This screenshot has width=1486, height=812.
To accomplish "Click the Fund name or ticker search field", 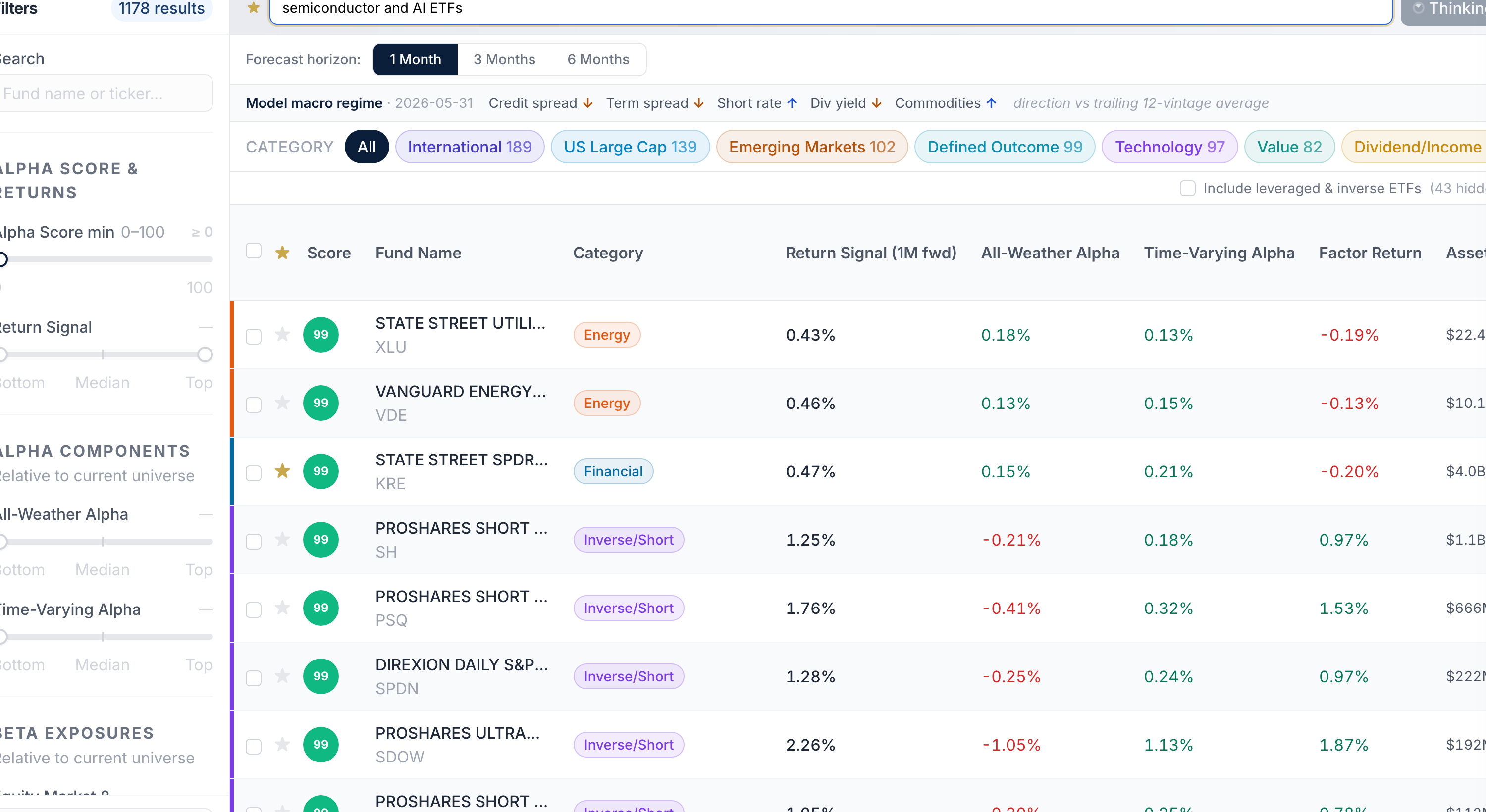I will coord(106,94).
